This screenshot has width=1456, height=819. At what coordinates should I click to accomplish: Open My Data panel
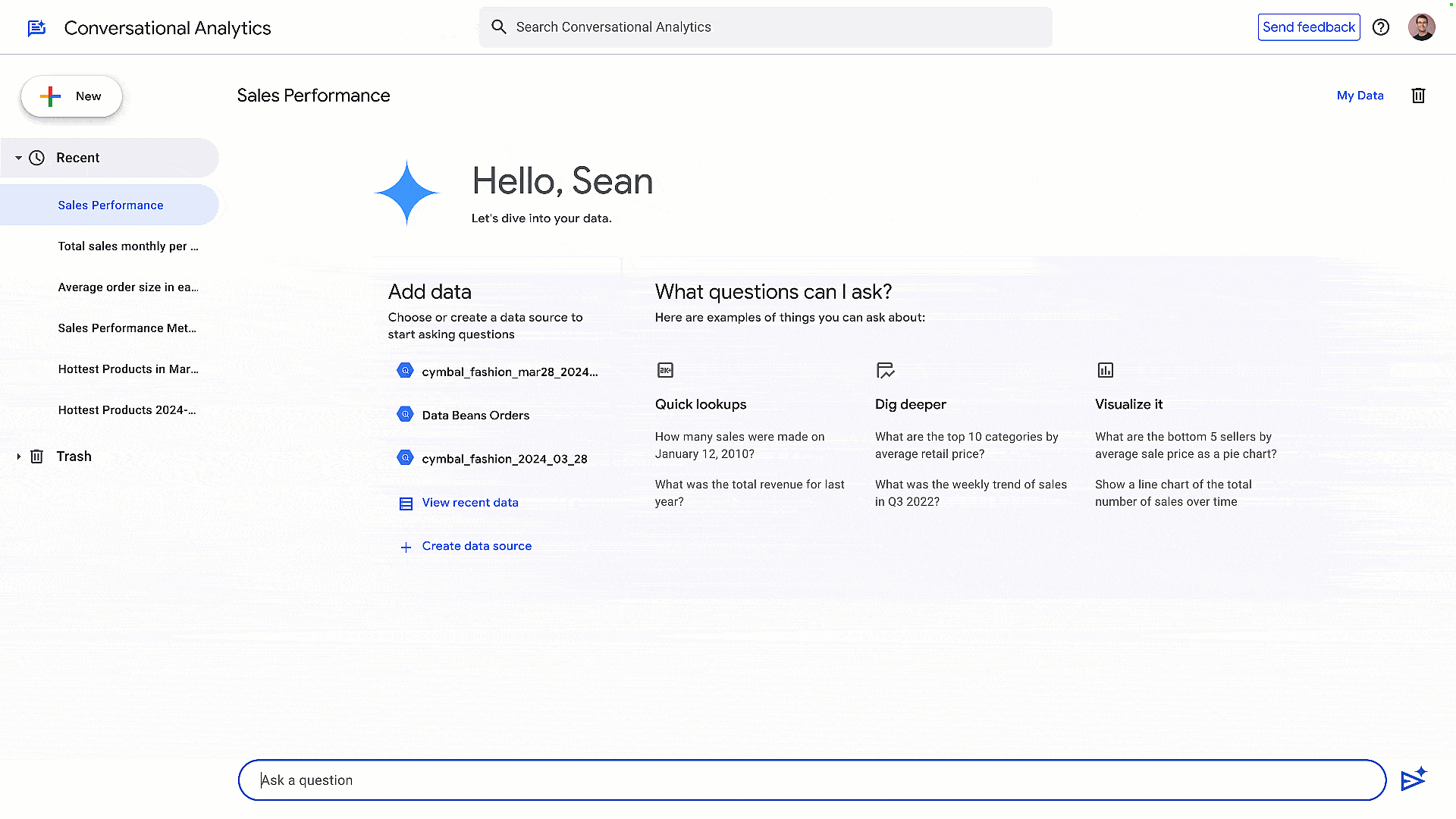pyautogui.click(x=1360, y=95)
